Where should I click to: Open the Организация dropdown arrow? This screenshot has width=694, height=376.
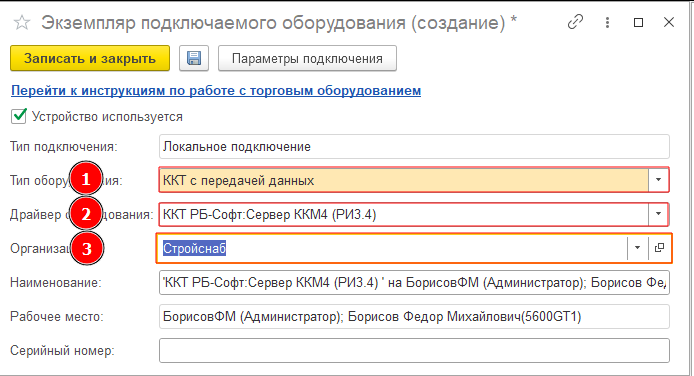637,248
